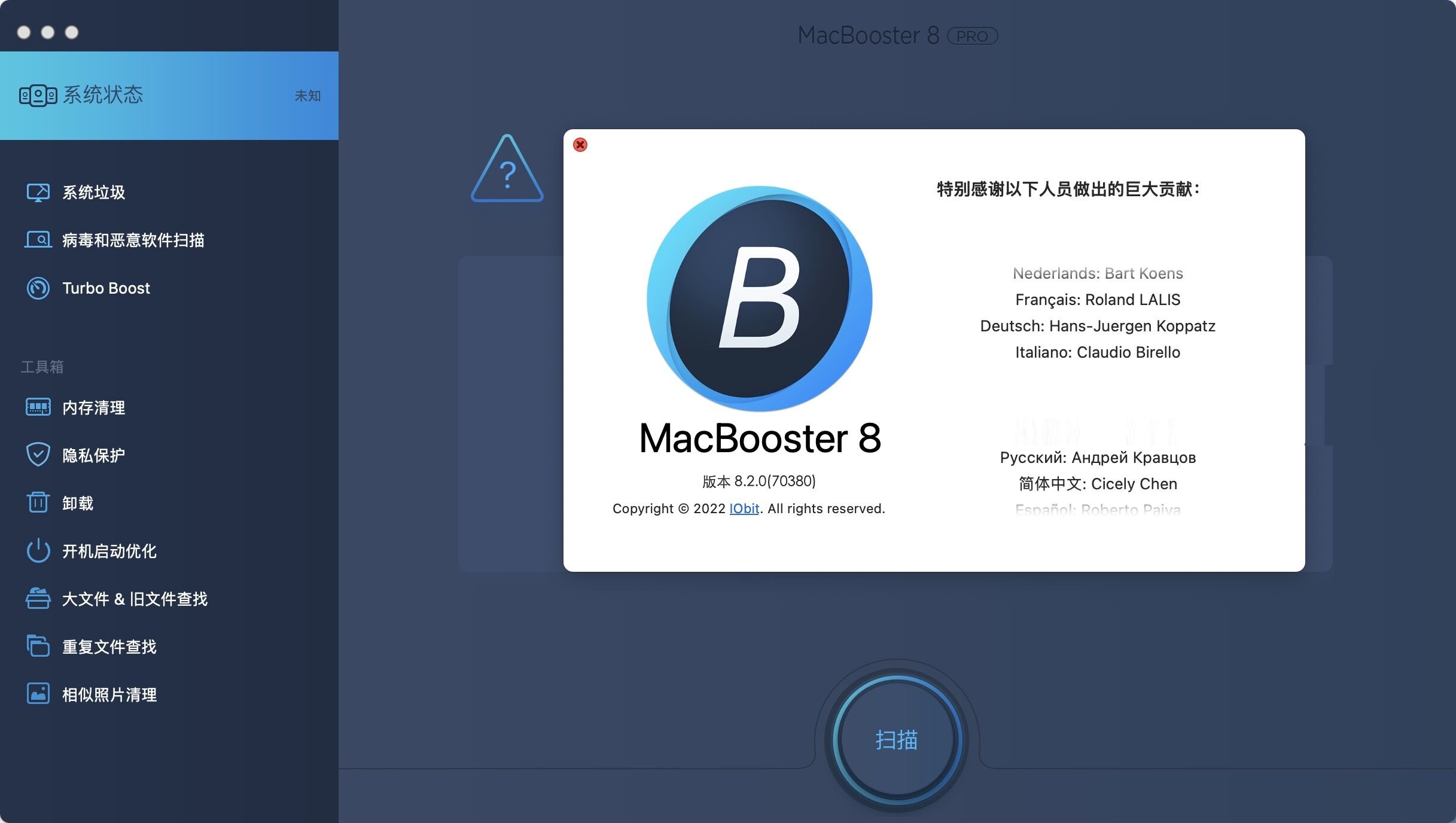Screen dimensions: 1456x823
Task: Click credit line Deutsch: Hans-Juergen Koppatz
Action: (x=1098, y=326)
